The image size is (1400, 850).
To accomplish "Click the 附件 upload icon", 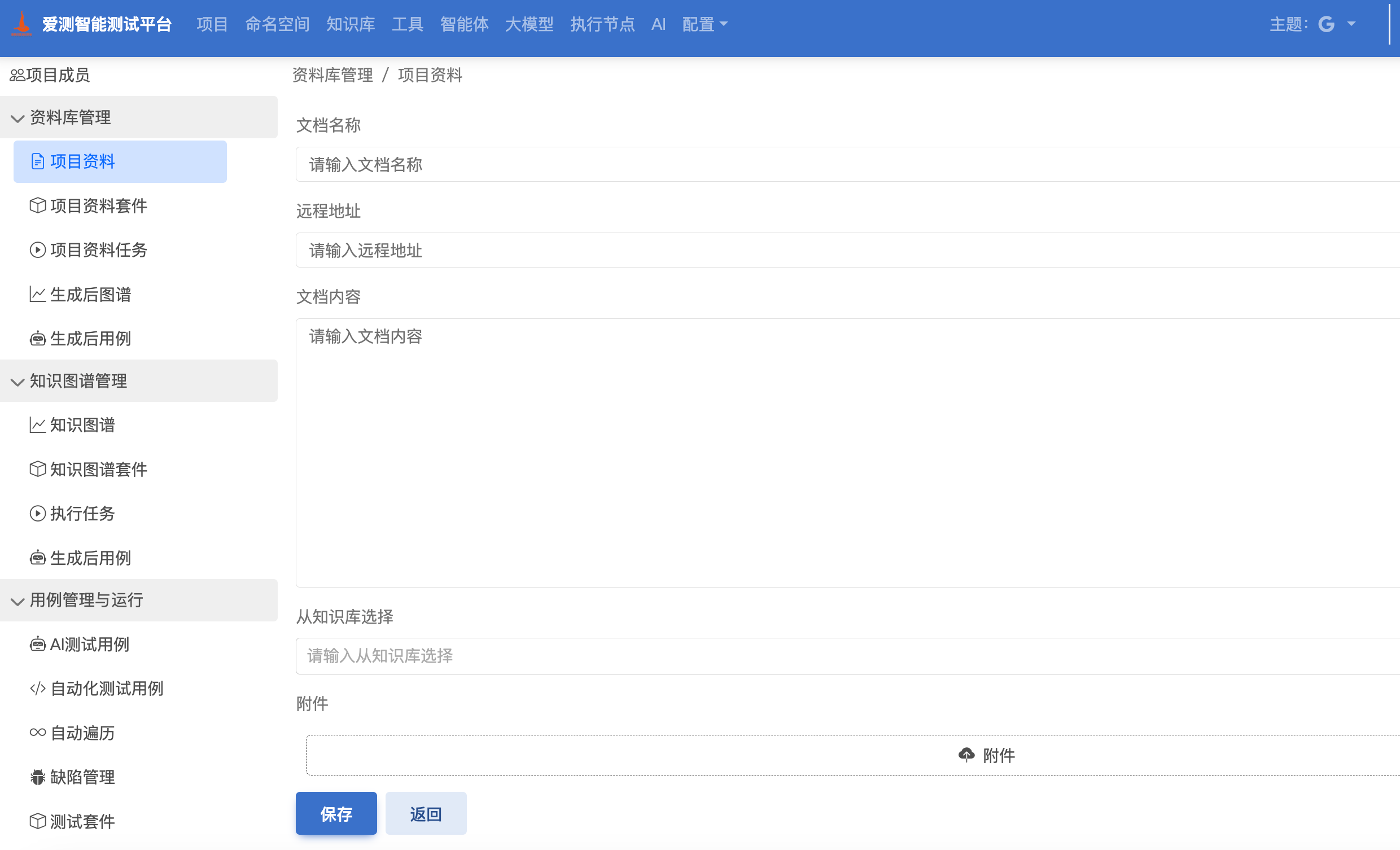I will (x=968, y=755).
